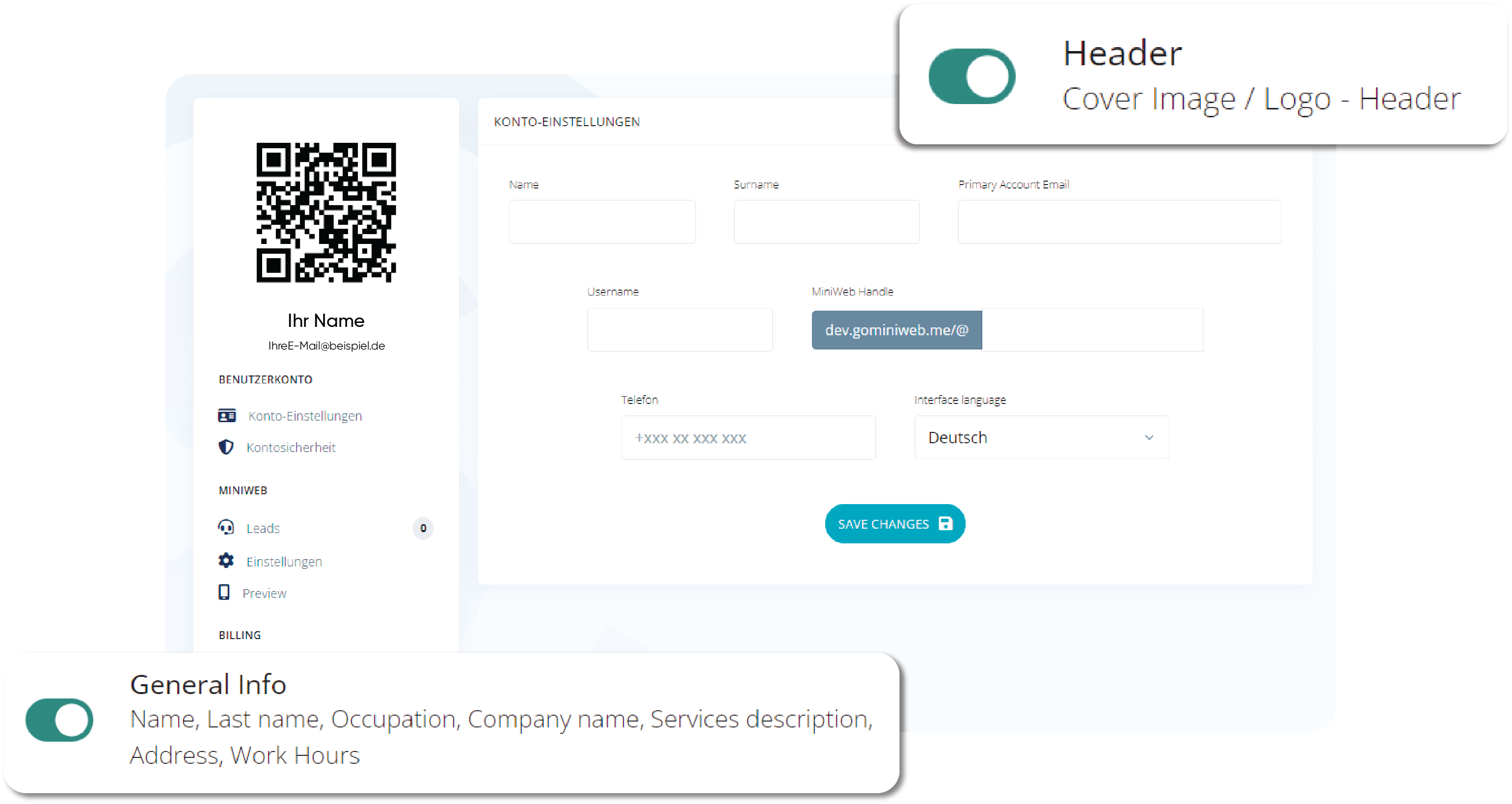Viewport: 1512px width, 804px height.
Task: Click the BENUTZERKONTO section heading
Action: click(265, 380)
